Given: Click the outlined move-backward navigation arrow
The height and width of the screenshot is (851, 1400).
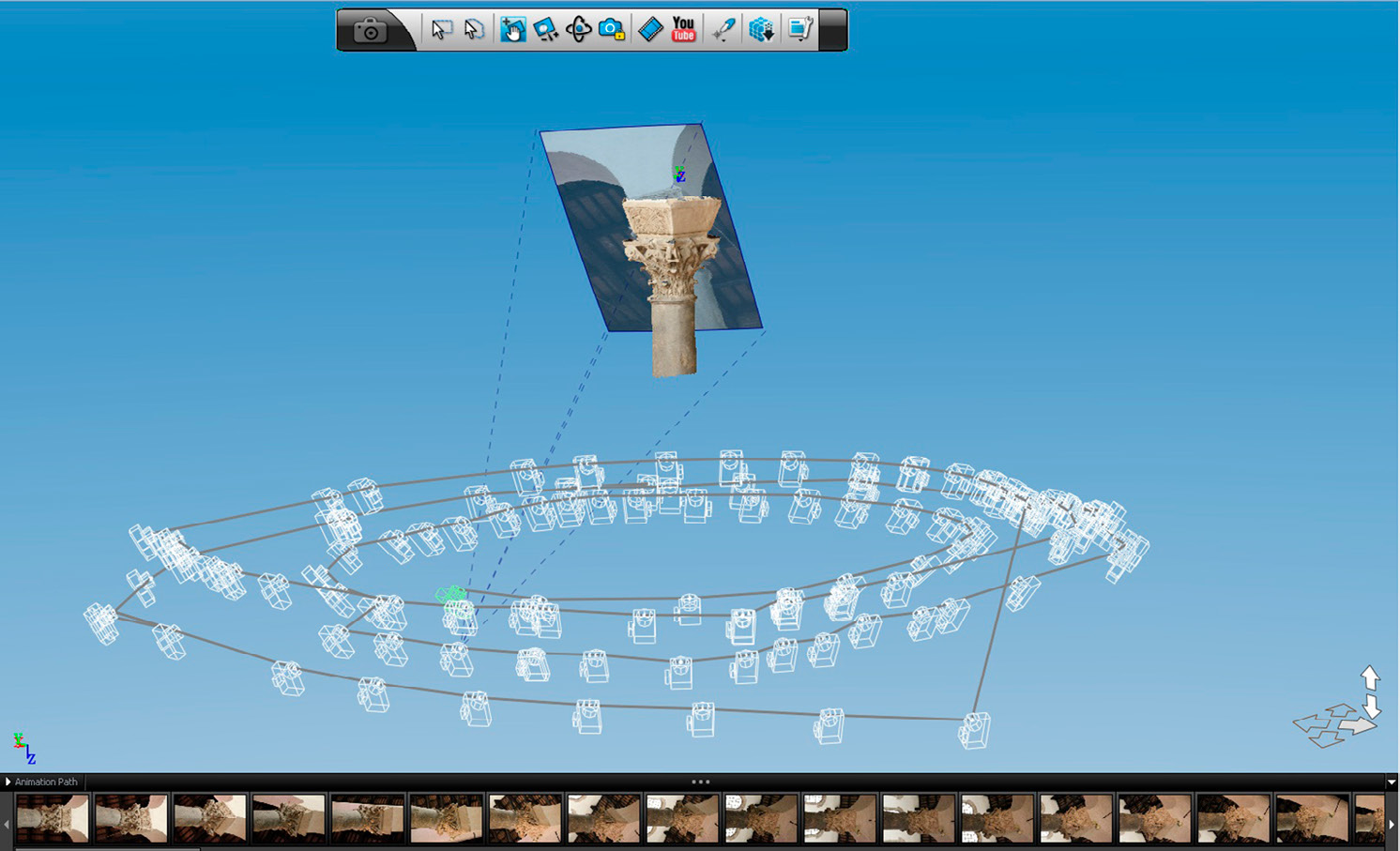Looking at the screenshot, I should click(x=1326, y=739).
